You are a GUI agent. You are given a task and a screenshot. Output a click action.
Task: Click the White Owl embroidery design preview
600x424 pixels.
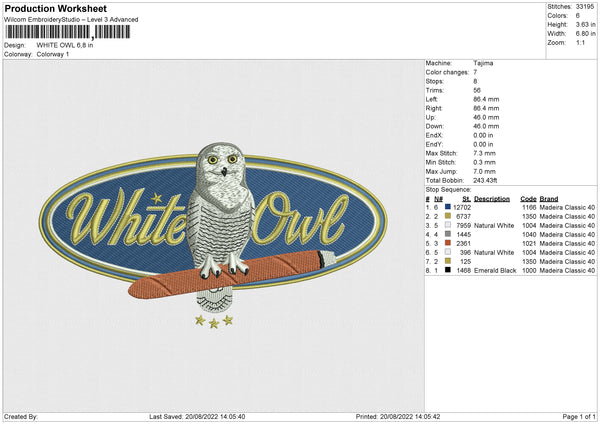pos(213,235)
